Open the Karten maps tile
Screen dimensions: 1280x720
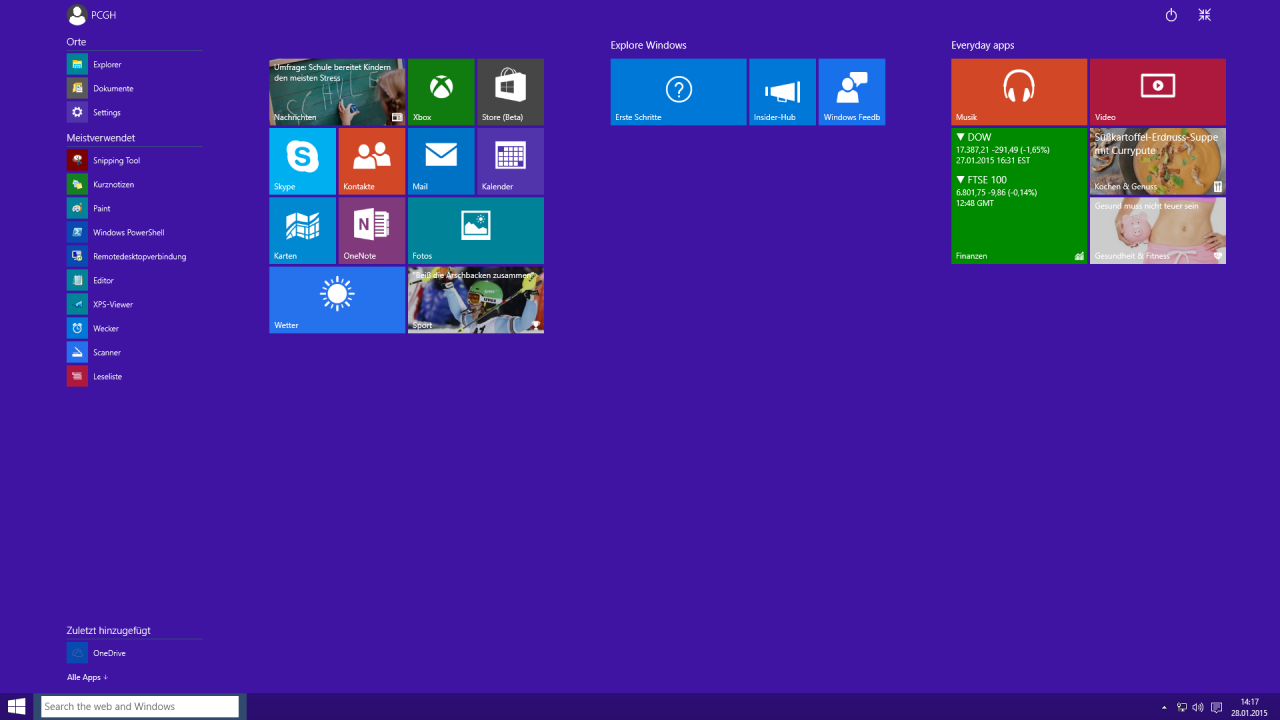click(x=302, y=230)
